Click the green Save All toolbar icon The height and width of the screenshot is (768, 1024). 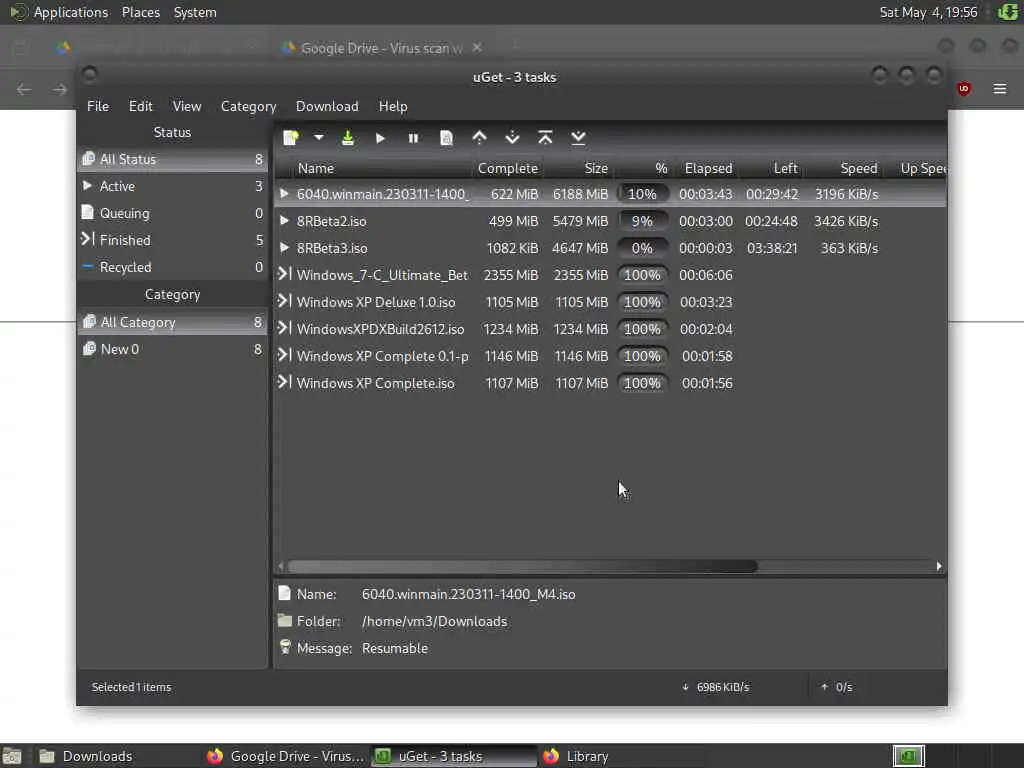(x=347, y=138)
